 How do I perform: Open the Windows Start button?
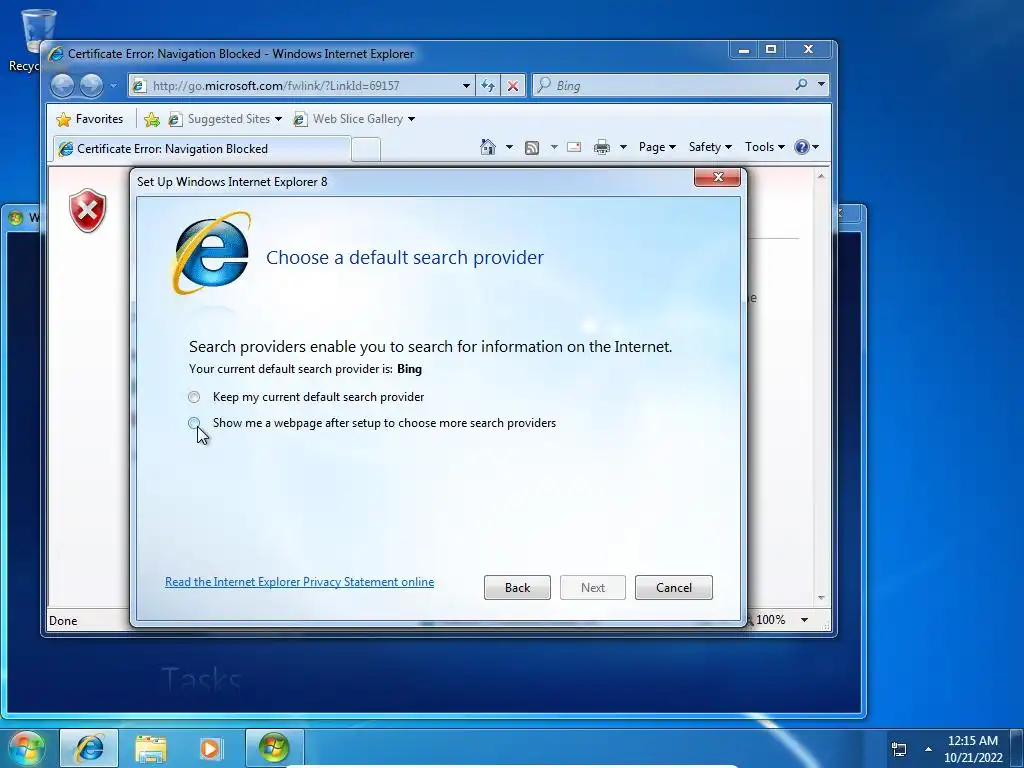coord(26,748)
